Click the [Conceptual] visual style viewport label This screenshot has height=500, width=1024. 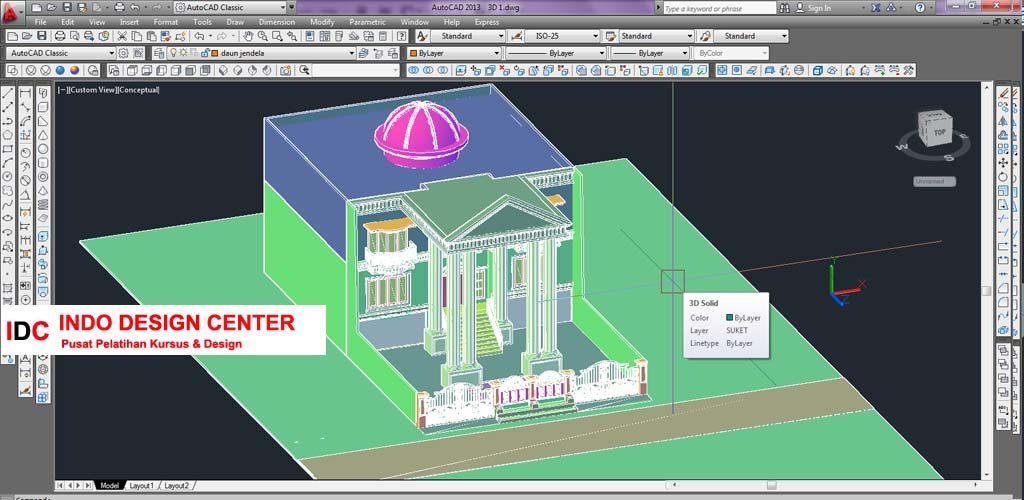click(138, 90)
